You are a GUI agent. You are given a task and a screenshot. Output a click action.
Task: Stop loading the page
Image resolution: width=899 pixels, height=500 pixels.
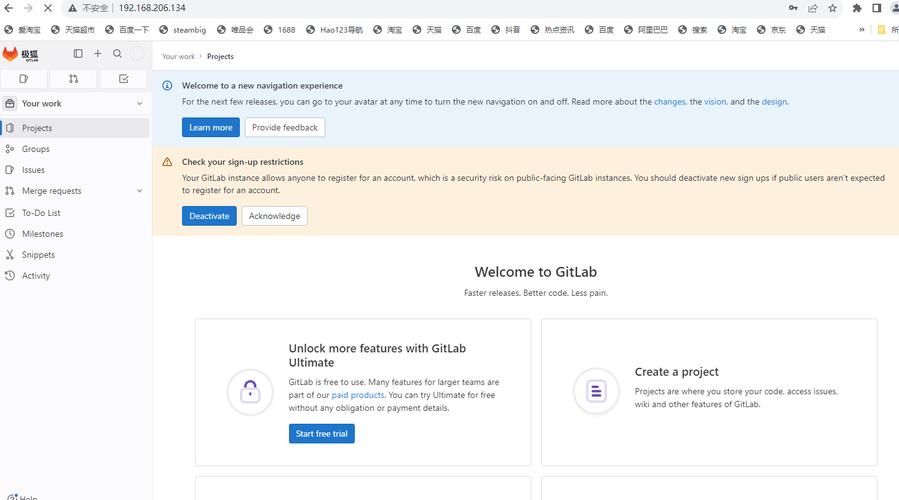tap(48, 8)
